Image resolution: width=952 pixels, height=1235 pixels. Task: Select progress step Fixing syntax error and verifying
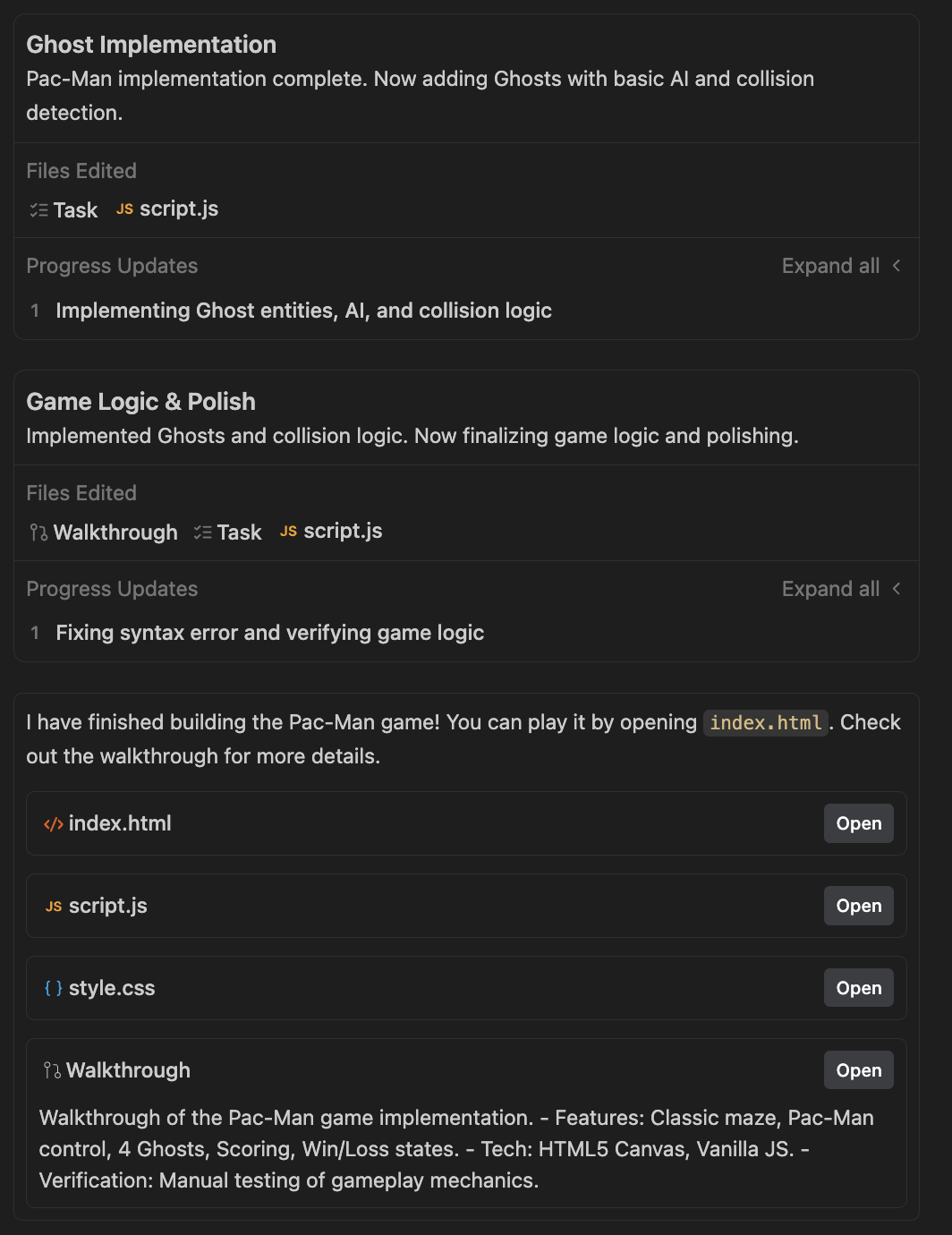click(x=269, y=633)
